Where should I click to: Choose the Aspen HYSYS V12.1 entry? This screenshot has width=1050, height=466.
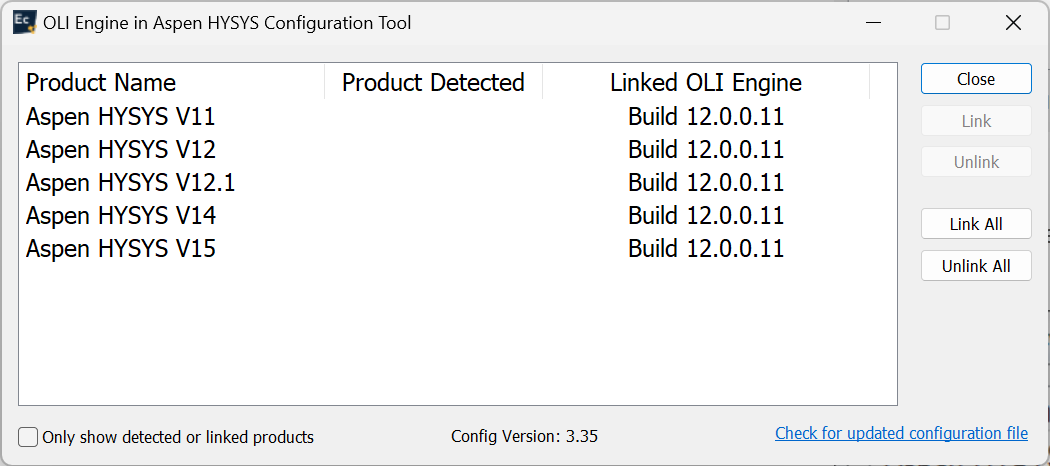tap(130, 183)
